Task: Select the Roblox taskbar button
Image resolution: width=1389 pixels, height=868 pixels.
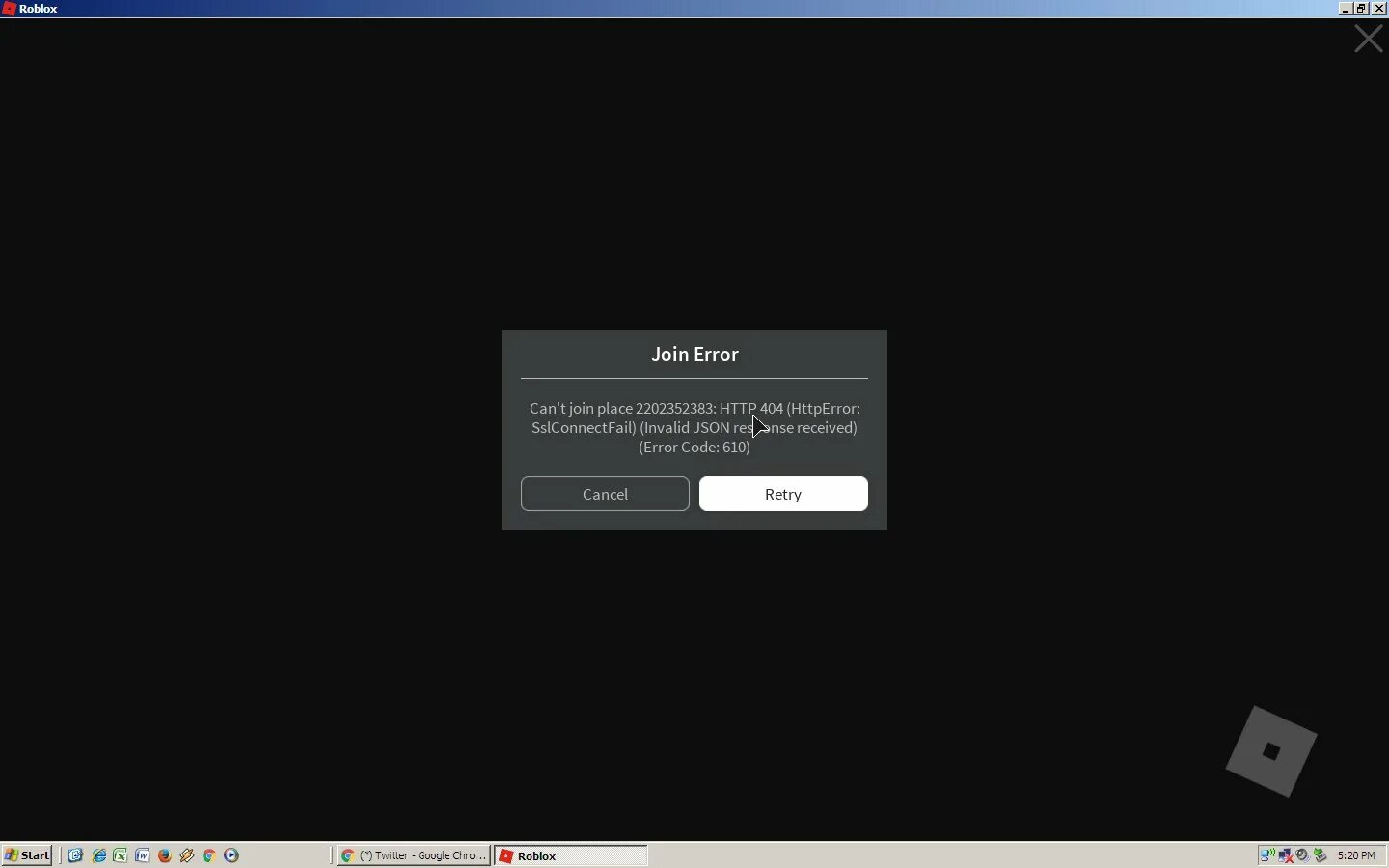Action: pyautogui.click(x=572, y=855)
